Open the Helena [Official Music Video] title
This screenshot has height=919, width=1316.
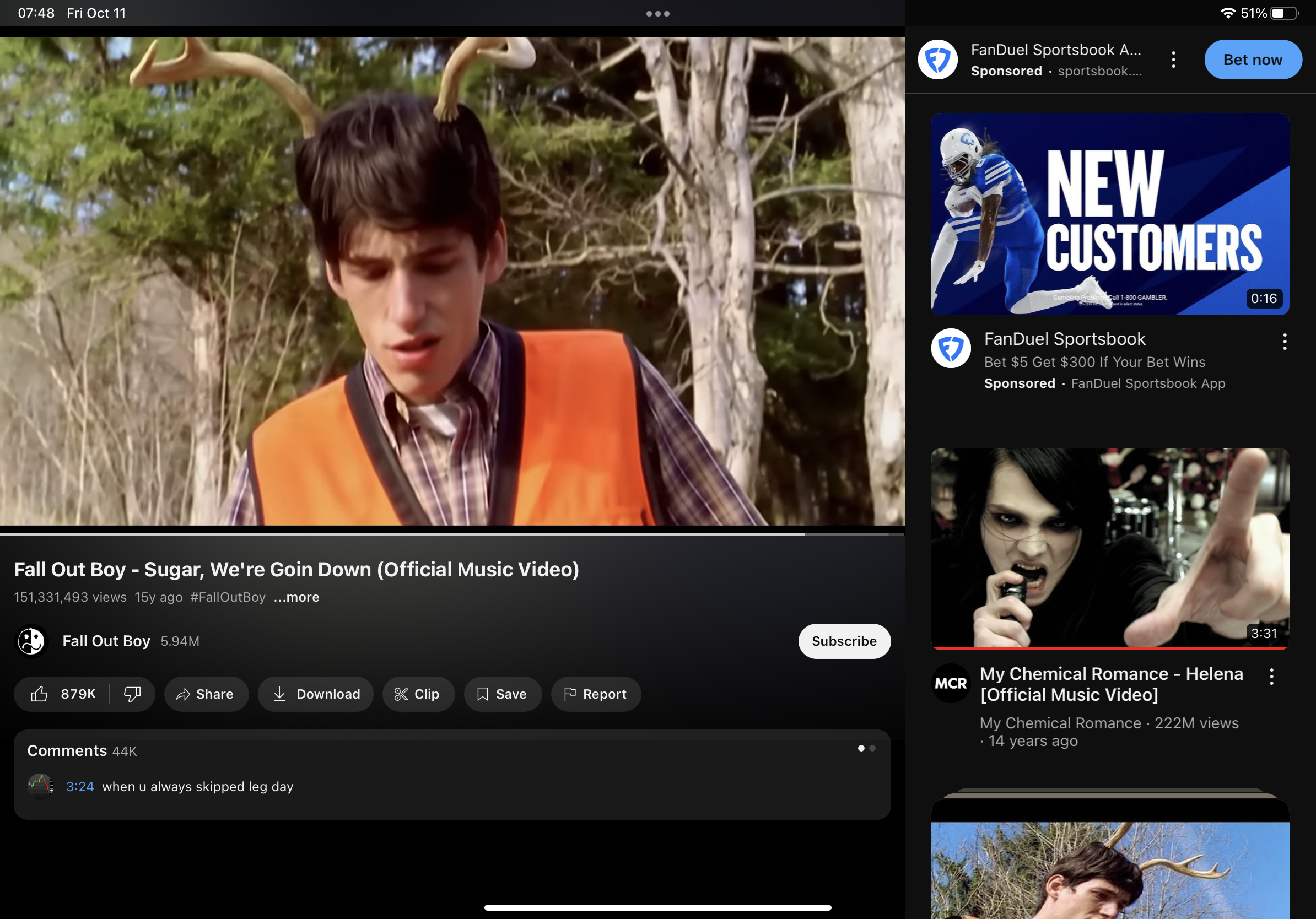(1112, 684)
